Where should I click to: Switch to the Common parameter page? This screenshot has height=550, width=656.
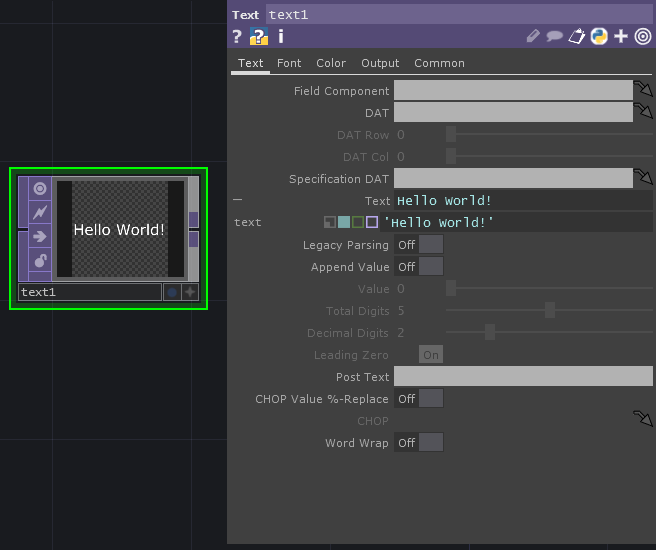pos(439,63)
